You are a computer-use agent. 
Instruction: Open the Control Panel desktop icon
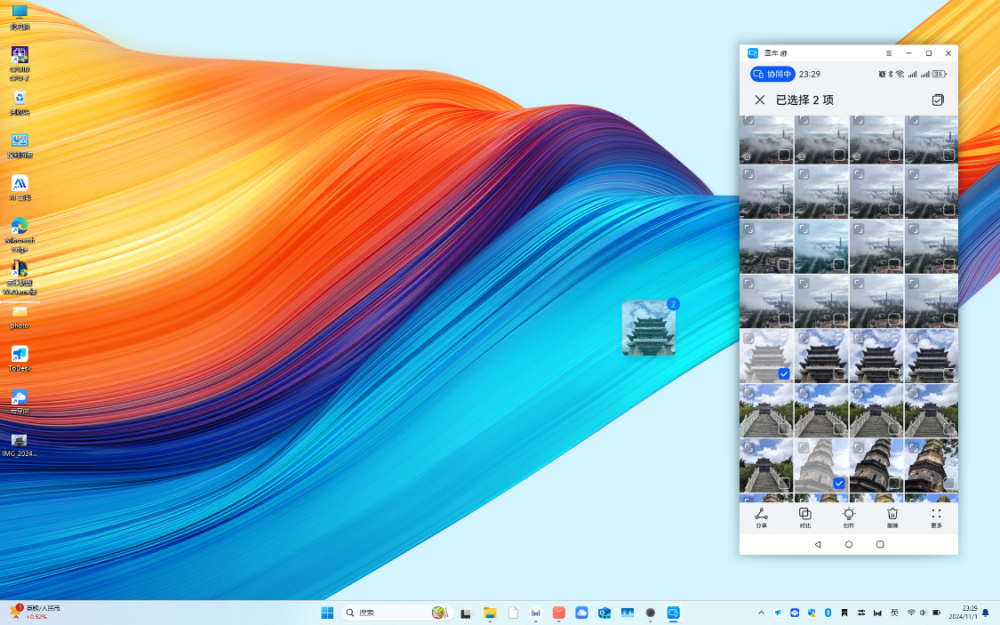[20, 145]
